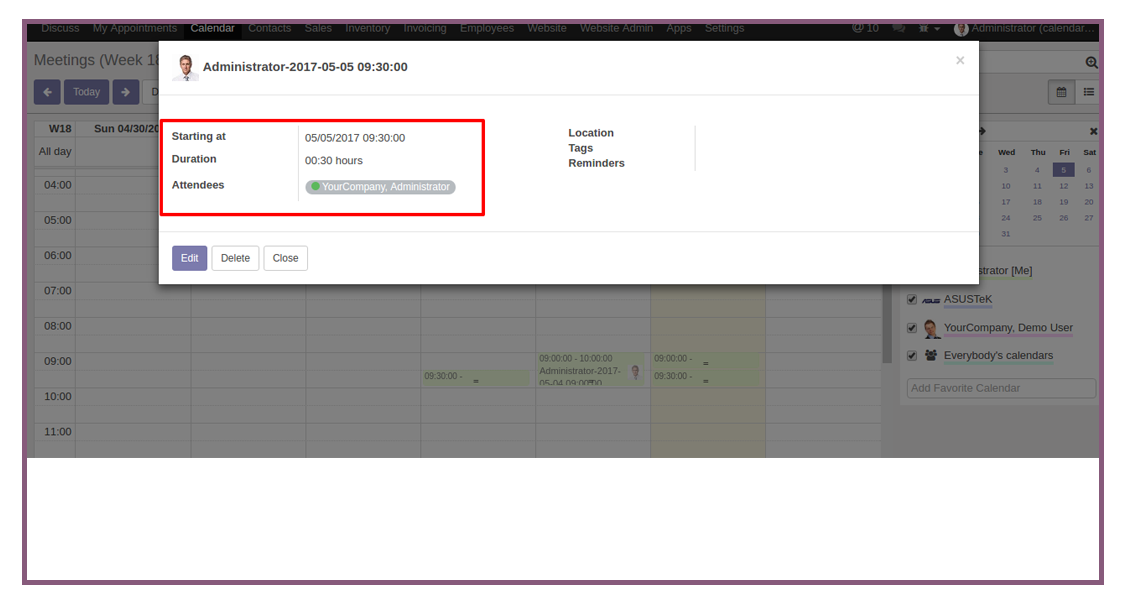Advance the mini calendar with its right arrow
This screenshot has height=607, width=1126.
pyautogui.click(x=982, y=131)
